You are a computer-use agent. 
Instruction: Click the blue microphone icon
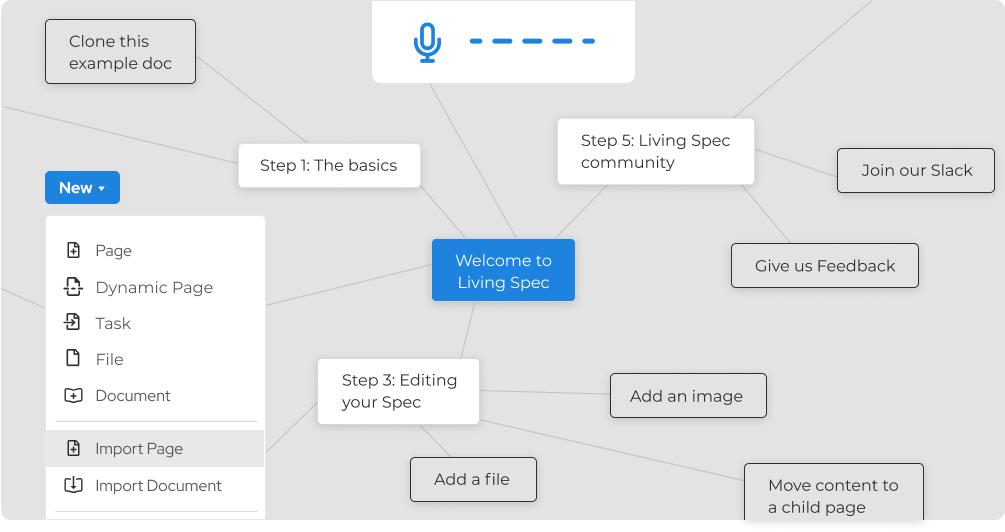tap(427, 43)
